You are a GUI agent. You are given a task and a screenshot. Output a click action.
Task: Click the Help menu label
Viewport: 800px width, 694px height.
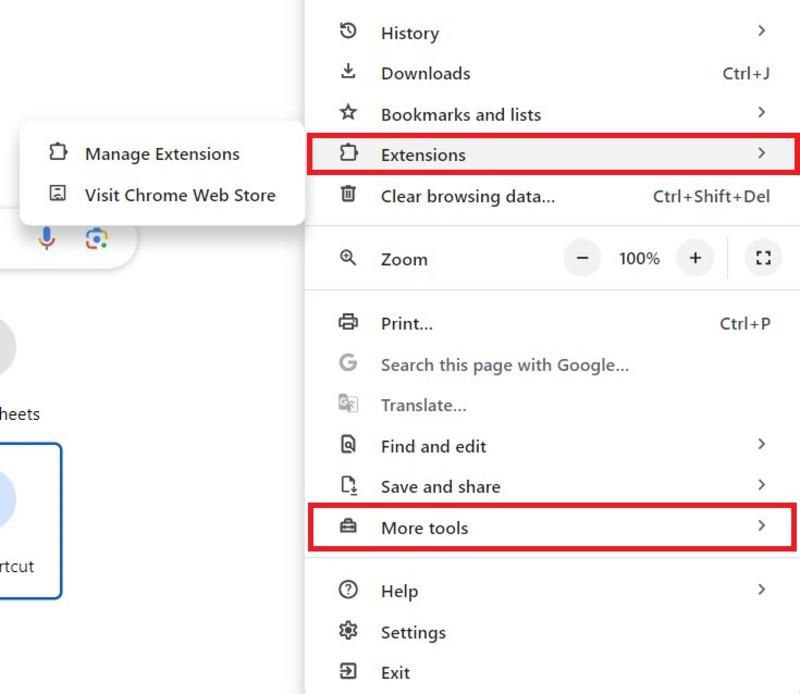[399, 591]
